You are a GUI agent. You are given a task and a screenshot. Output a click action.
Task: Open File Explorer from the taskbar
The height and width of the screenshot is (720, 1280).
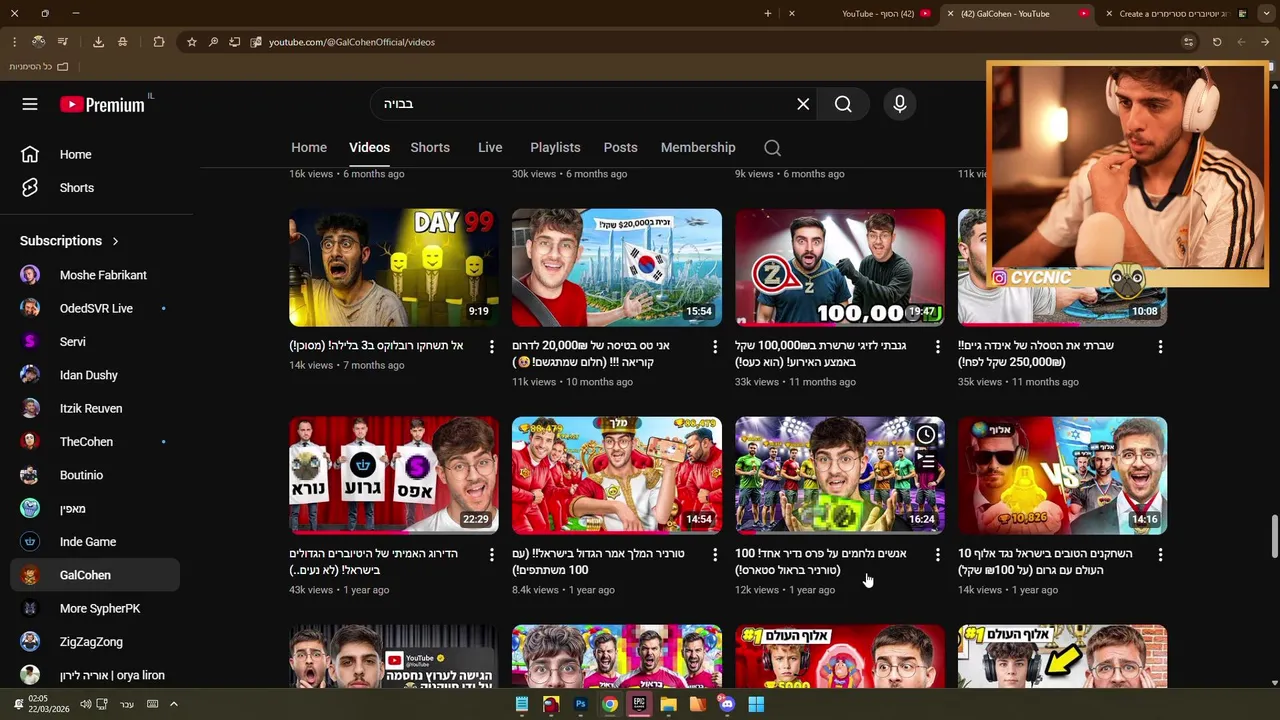(668, 704)
